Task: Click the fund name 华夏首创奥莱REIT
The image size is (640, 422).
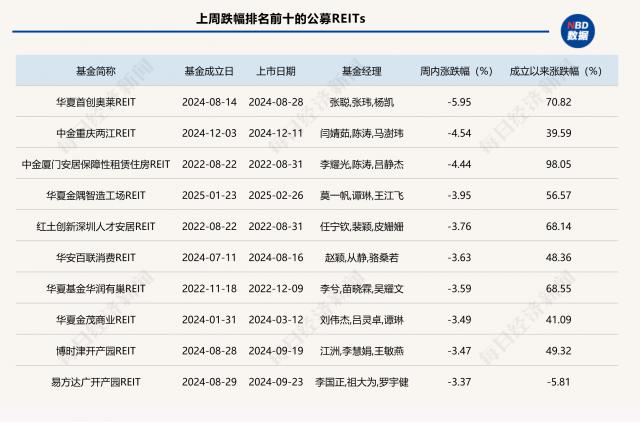Action: point(96,102)
